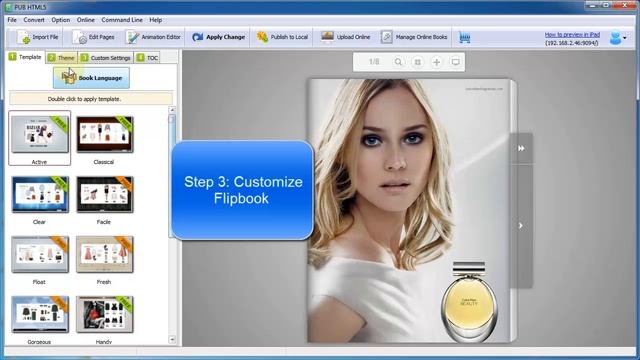Open the Edit Pages tool
The image size is (640, 360).
click(x=94, y=37)
